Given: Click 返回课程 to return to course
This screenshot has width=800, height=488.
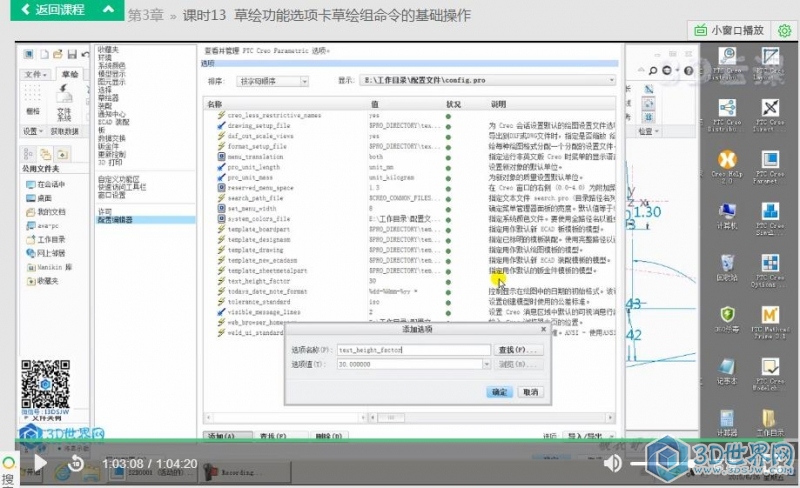Looking at the screenshot, I should coord(53,9).
